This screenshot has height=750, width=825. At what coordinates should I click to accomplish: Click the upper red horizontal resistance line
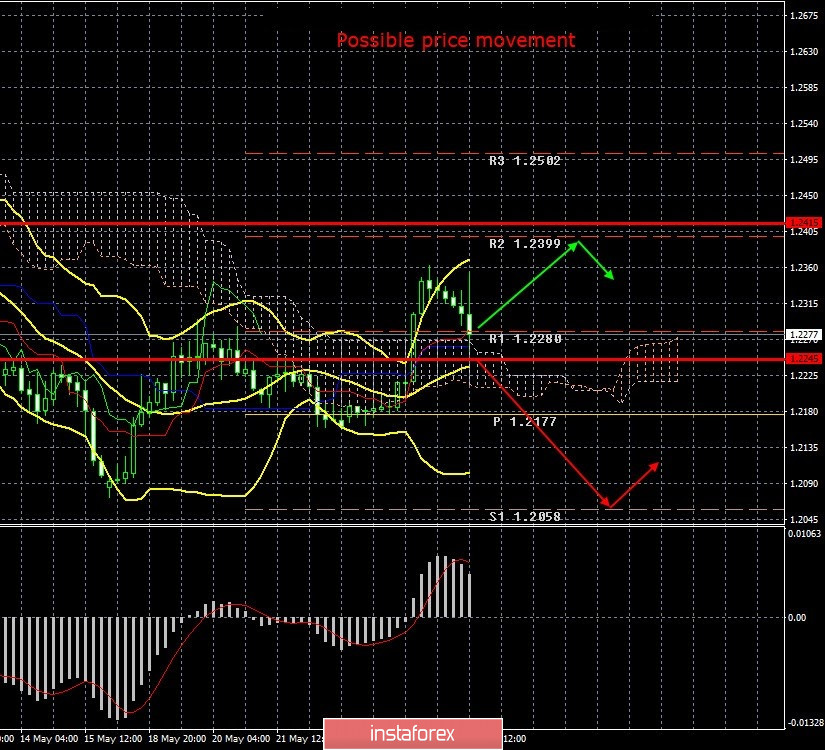[x=400, y=222]
